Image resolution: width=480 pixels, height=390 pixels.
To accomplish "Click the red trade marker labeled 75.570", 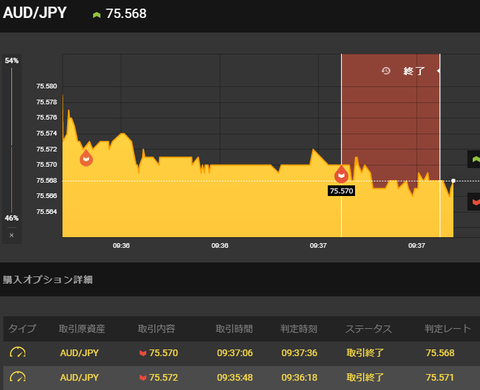I will click(341, 174).
